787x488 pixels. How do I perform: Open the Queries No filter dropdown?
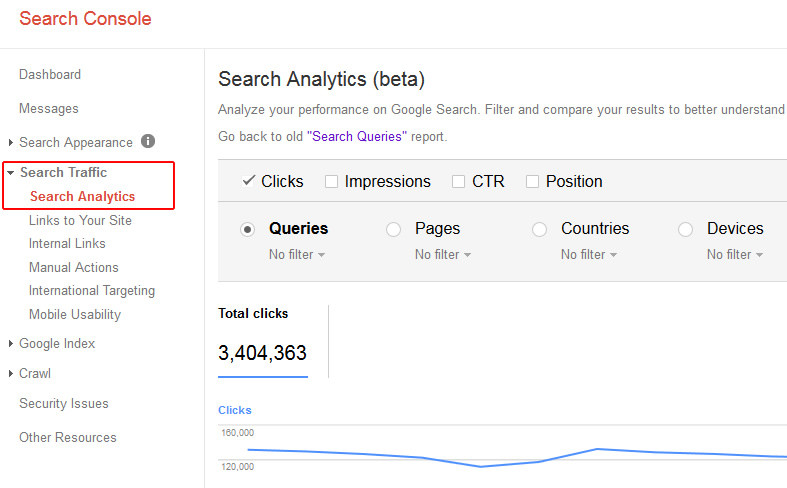(297, 255)
